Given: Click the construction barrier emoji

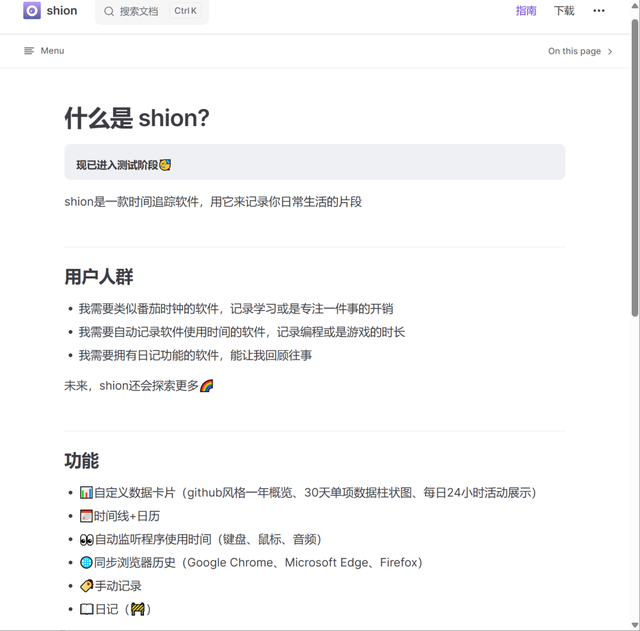Looking at the screenshot, I should click(x=138, y=610).
